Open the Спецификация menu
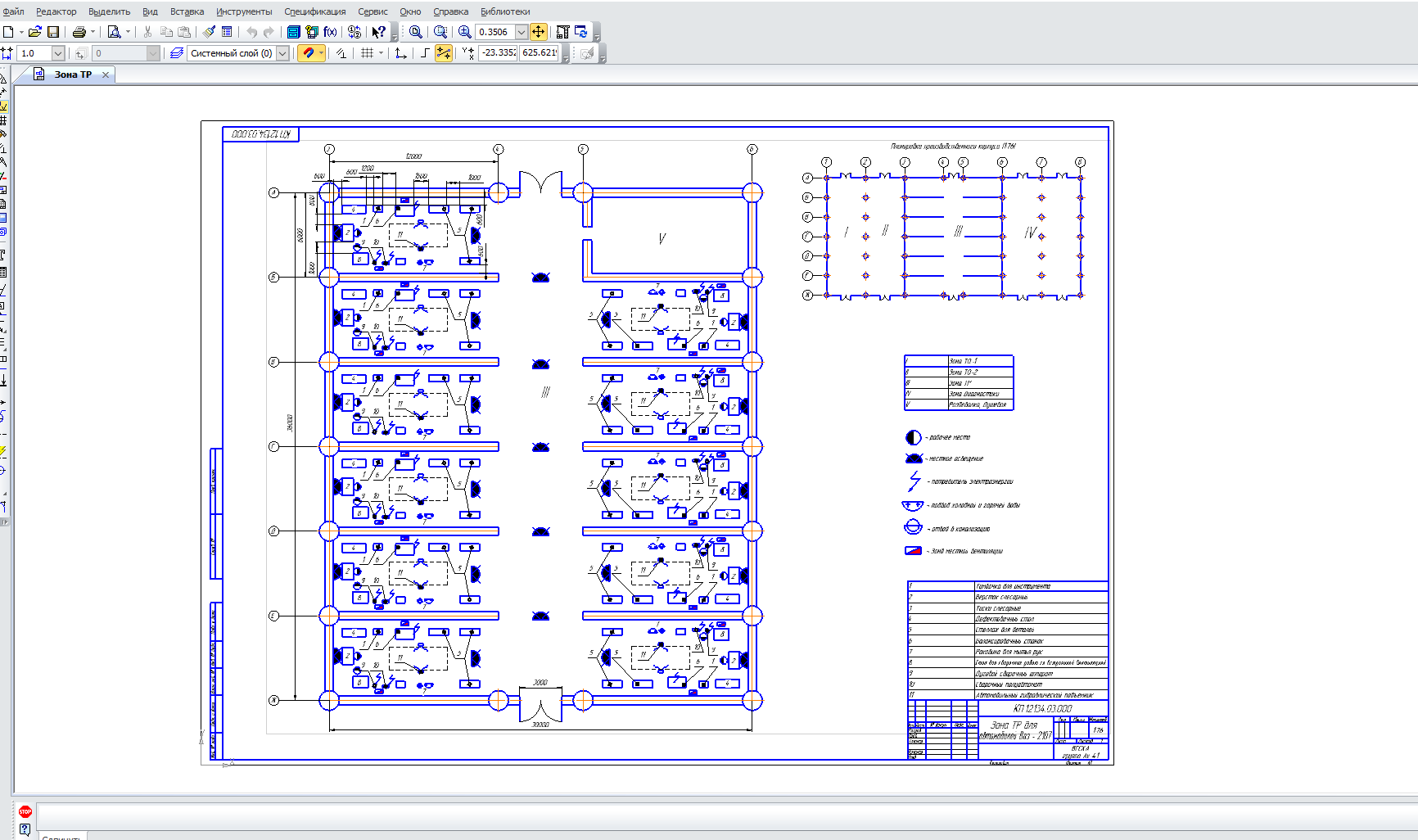Image resolution: width=1418 pixels, height=840 pixels. [x=315, y=11]
